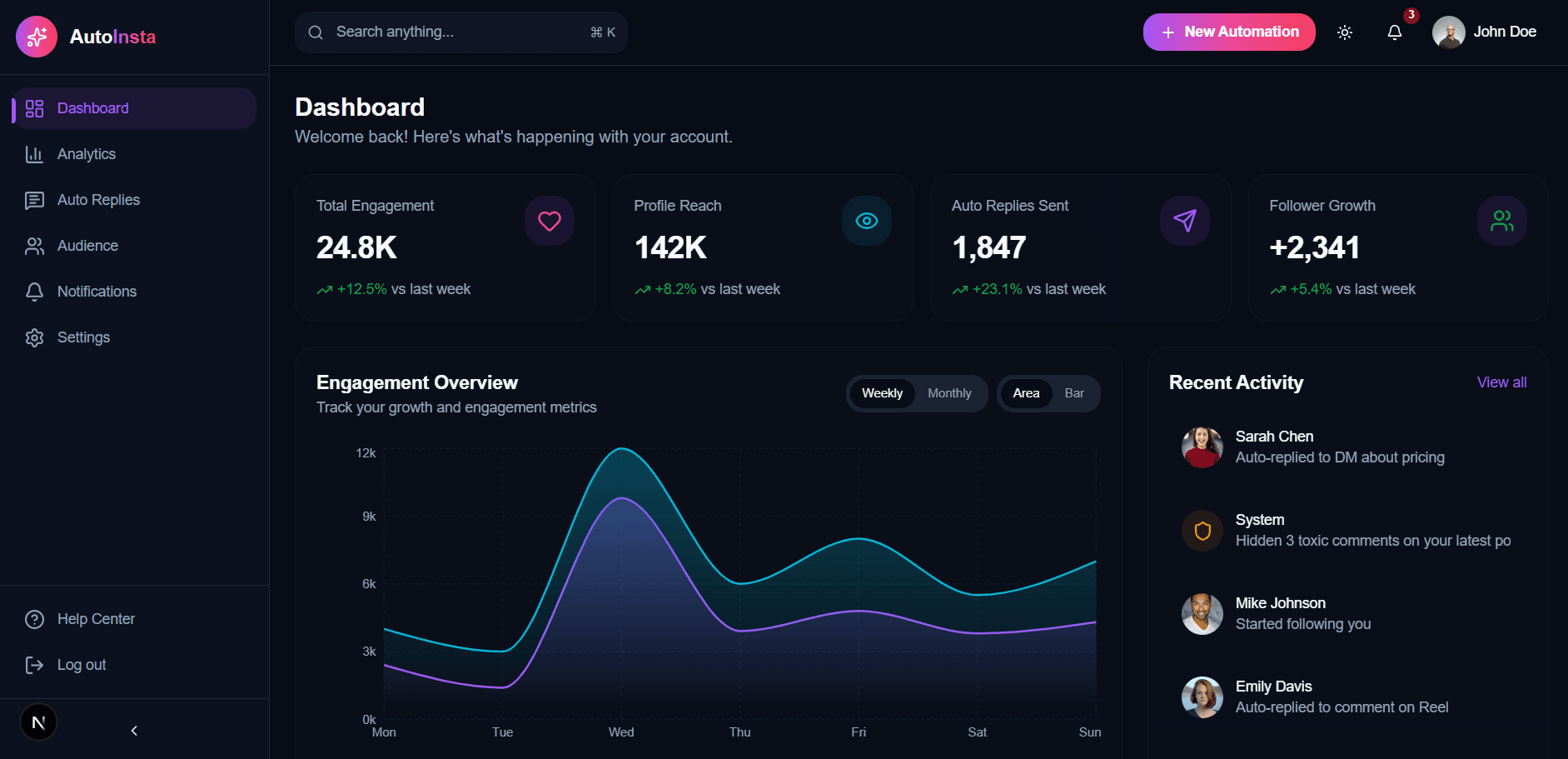The height and width of the screenshot is (759, 1568).
Task: Click the eye icon on Profile Reach card
Action: point(866,220)
